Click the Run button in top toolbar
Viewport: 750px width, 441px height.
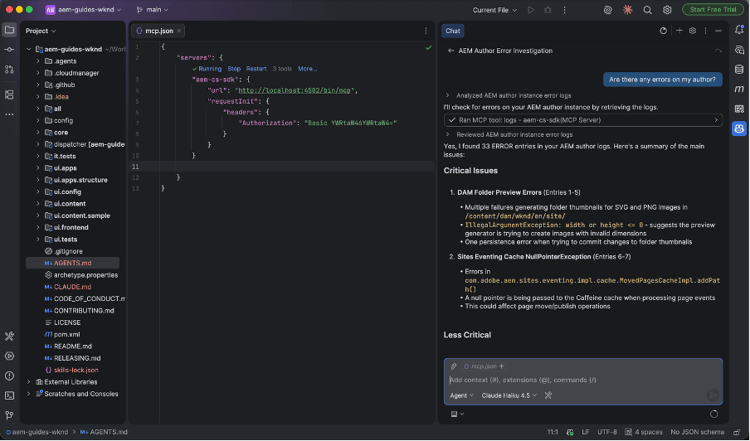[x=530, y=10]
